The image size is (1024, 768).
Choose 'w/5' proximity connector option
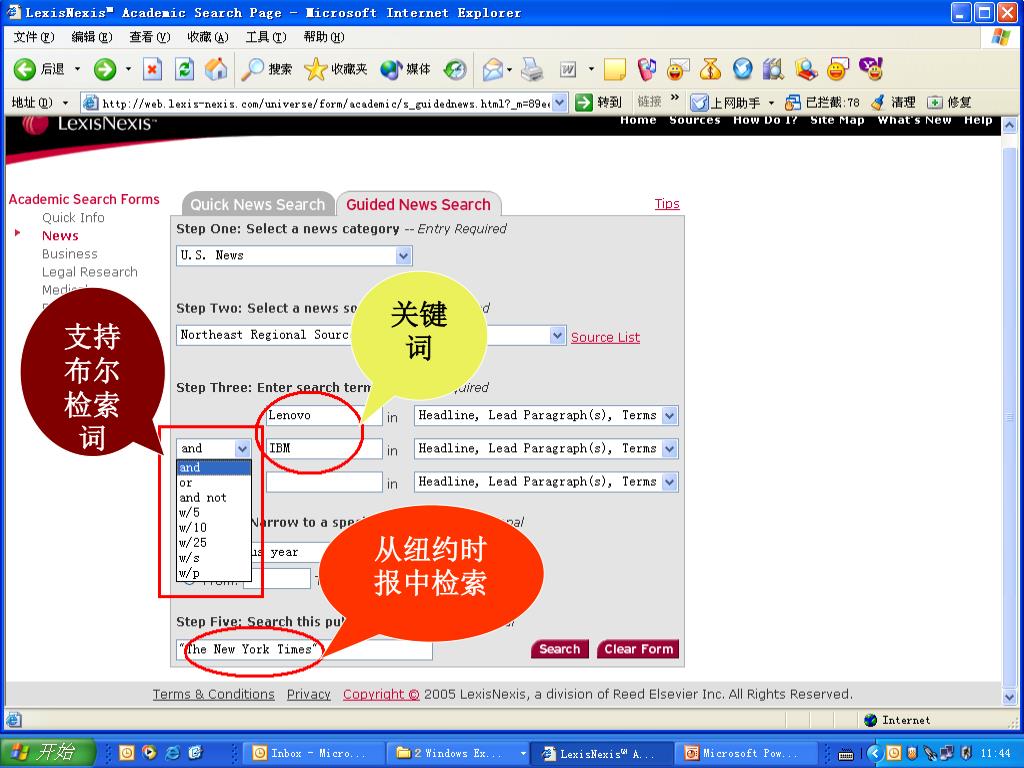214,513
